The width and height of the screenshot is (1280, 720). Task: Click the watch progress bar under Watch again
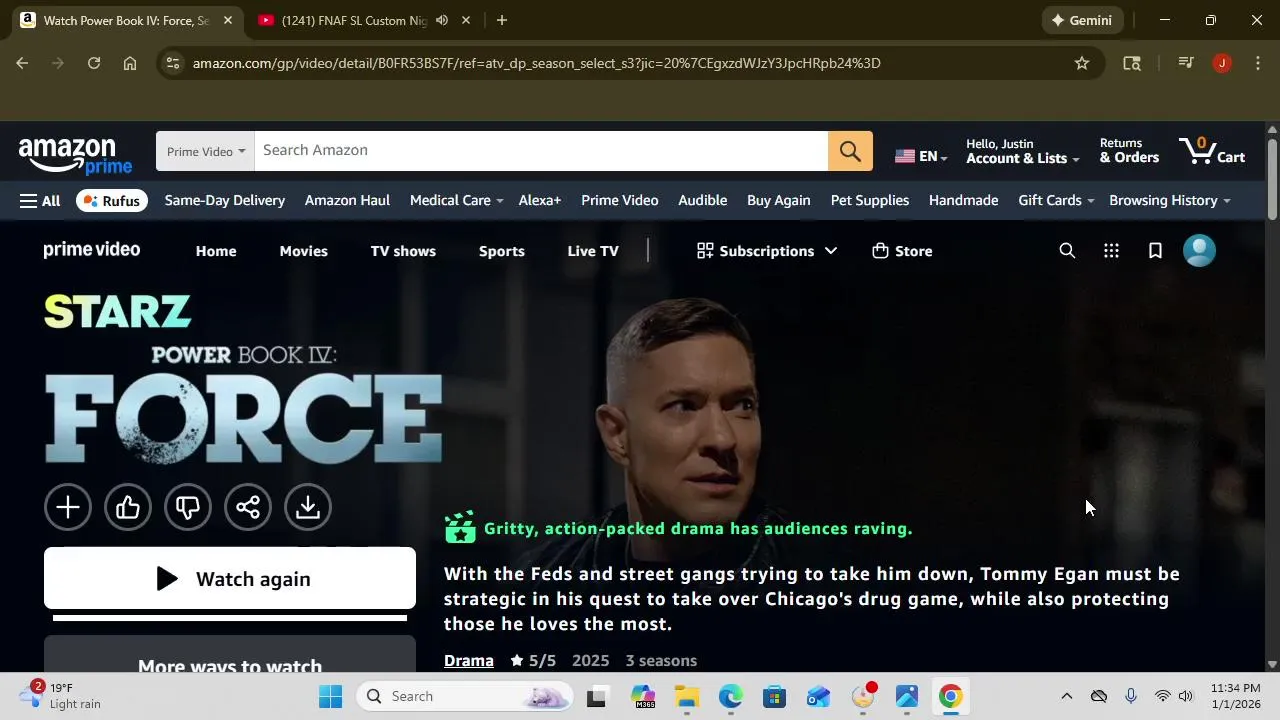tap(230, 618)
